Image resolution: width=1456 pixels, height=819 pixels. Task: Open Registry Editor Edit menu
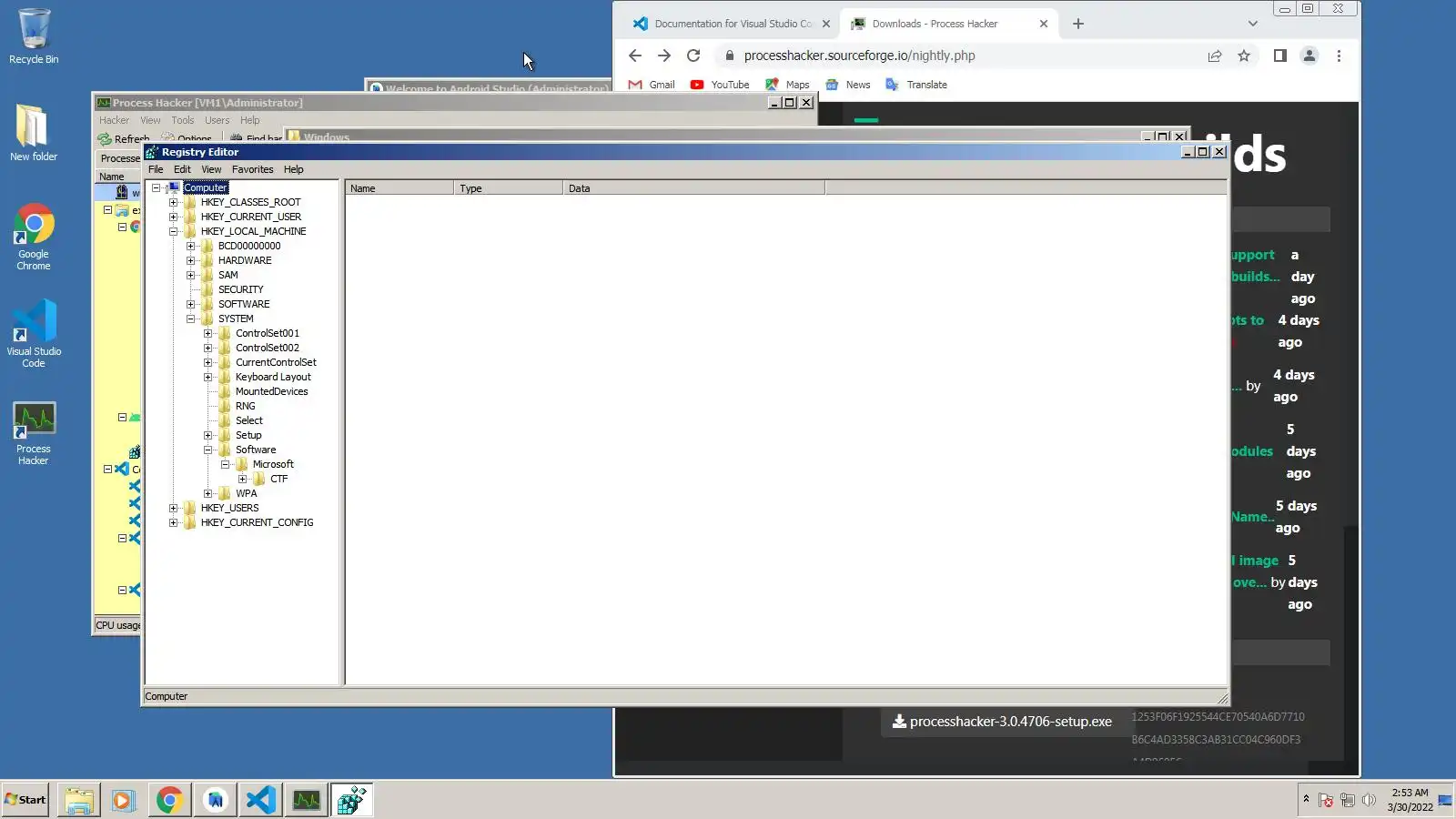coord(182,169)
